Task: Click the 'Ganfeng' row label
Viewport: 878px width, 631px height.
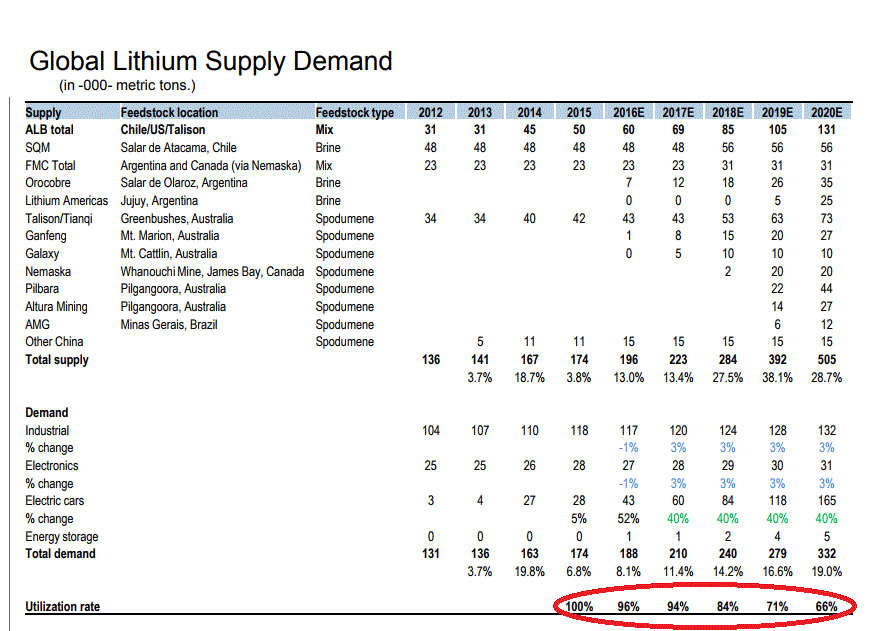Action: click(46, 236)
